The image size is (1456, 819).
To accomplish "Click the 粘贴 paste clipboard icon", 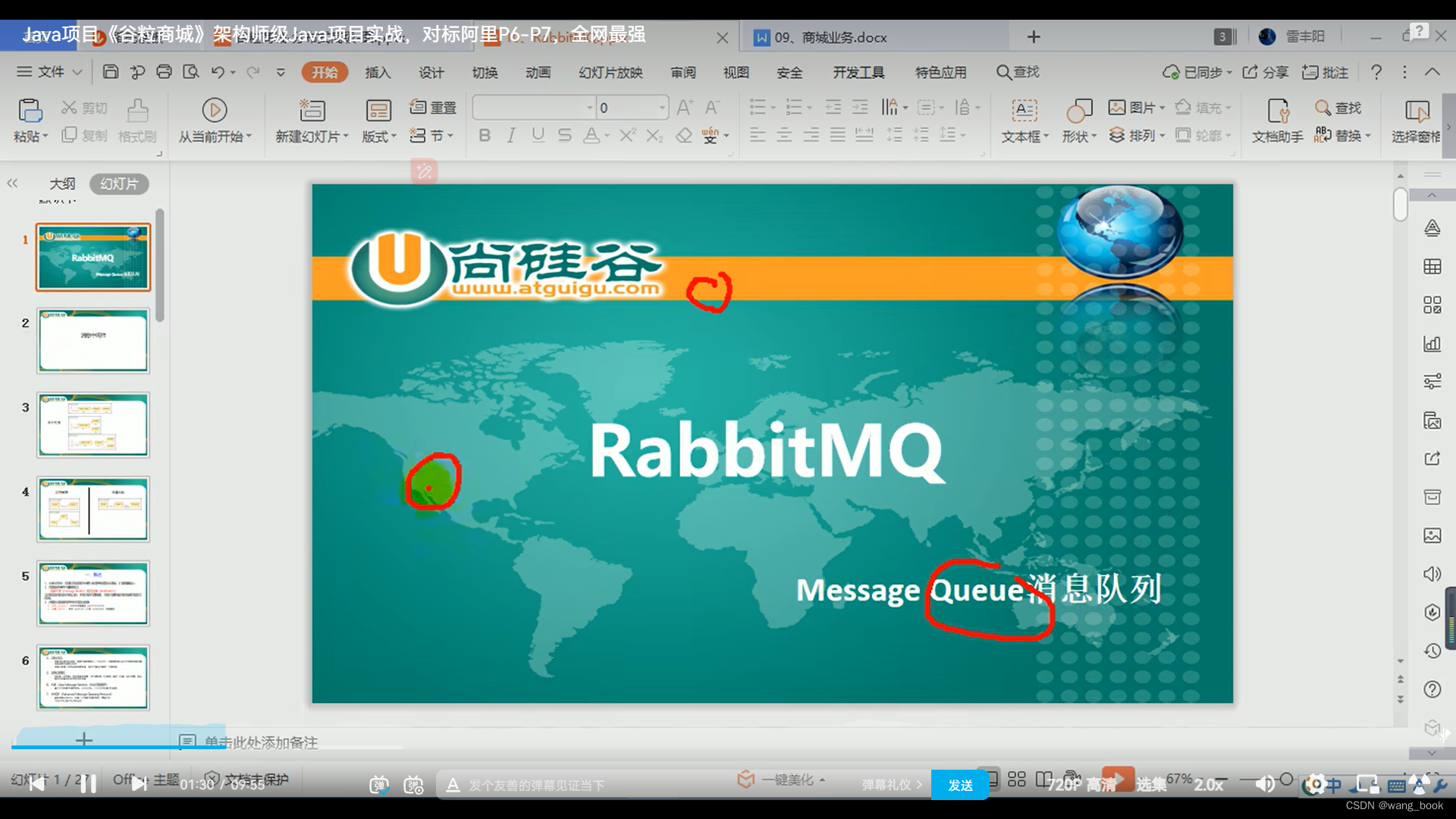I will click(x=30, y=111).
